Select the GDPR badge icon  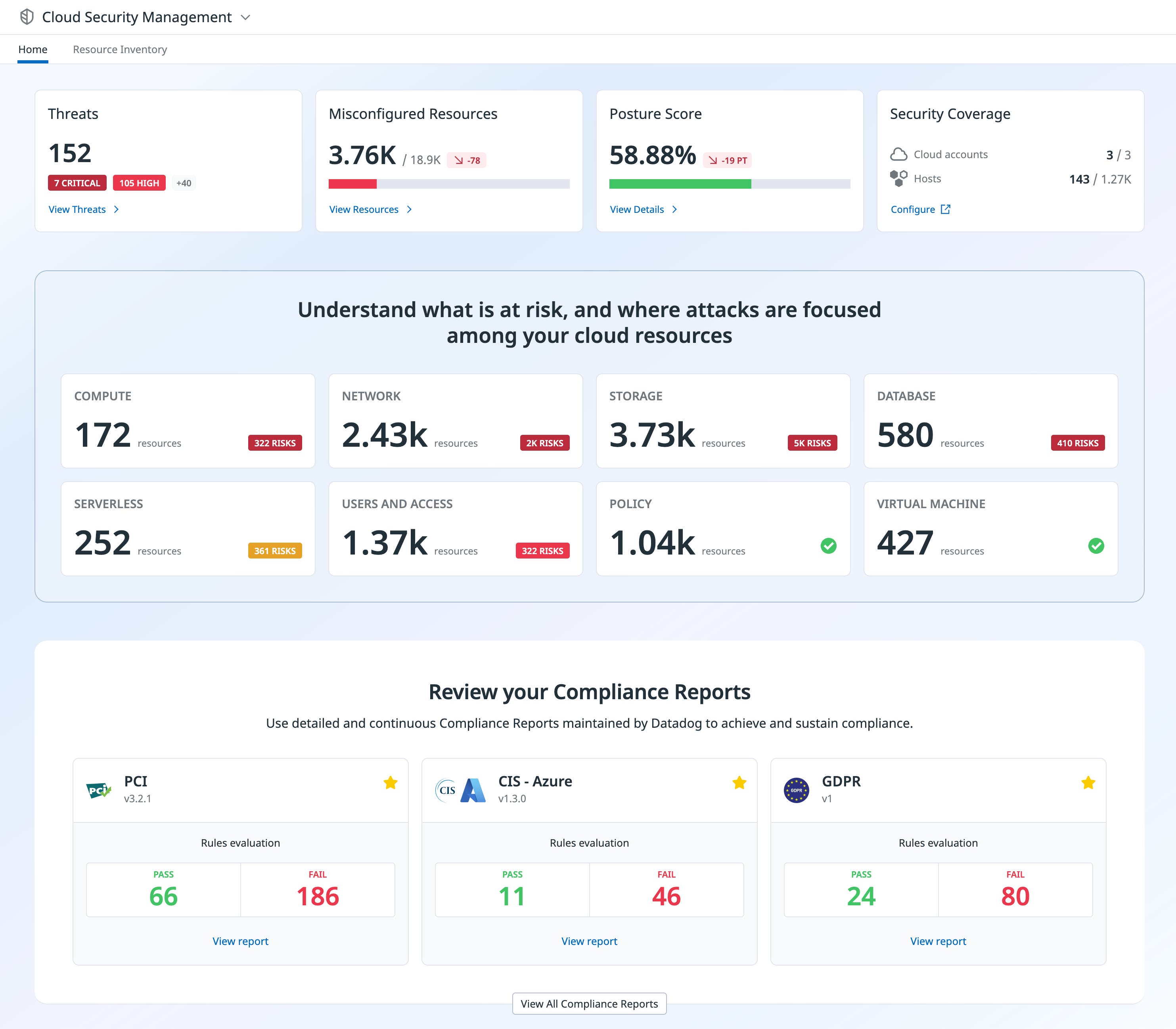[796, 790]
